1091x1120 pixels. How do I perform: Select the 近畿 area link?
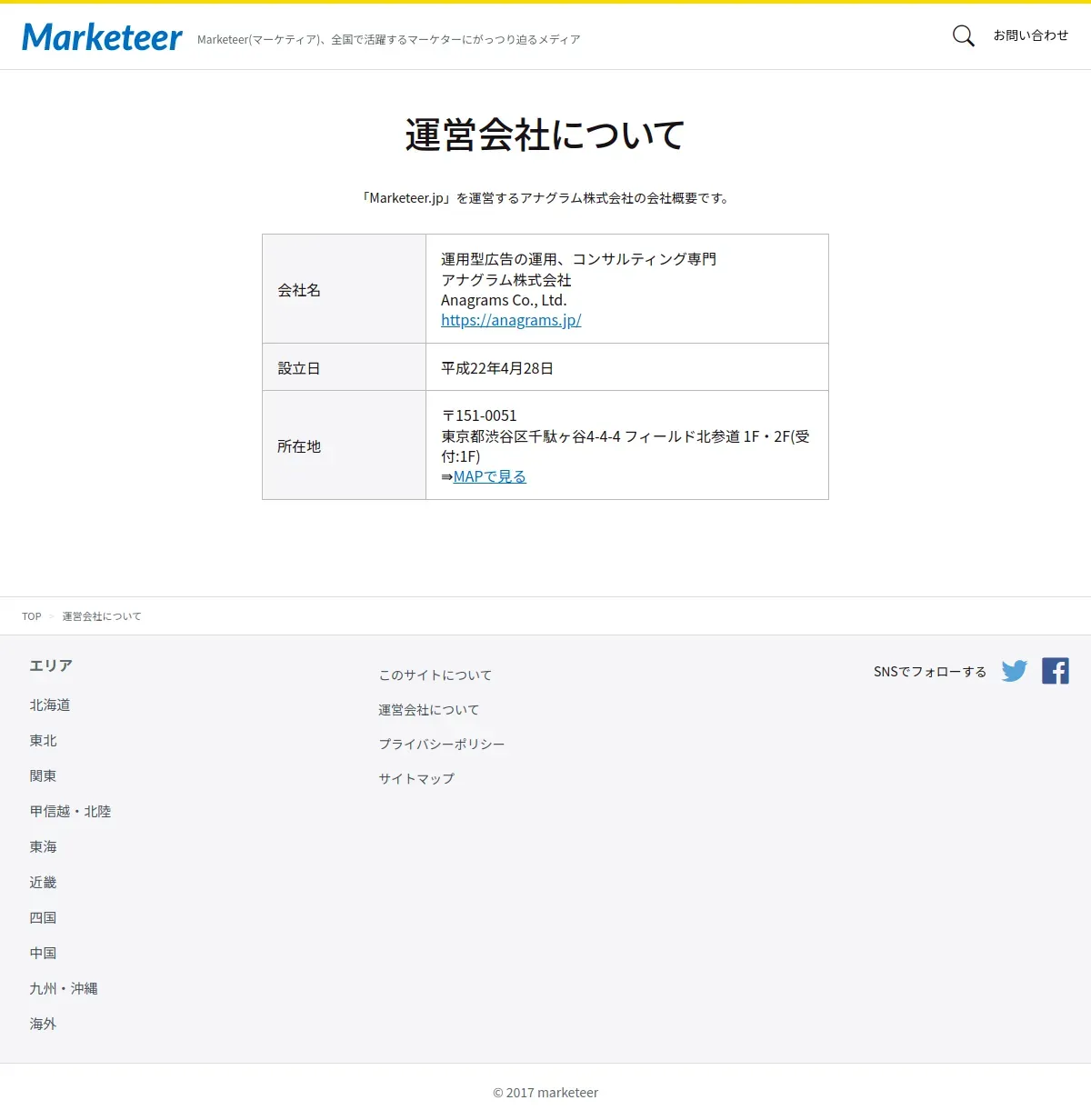pos(43,883)
